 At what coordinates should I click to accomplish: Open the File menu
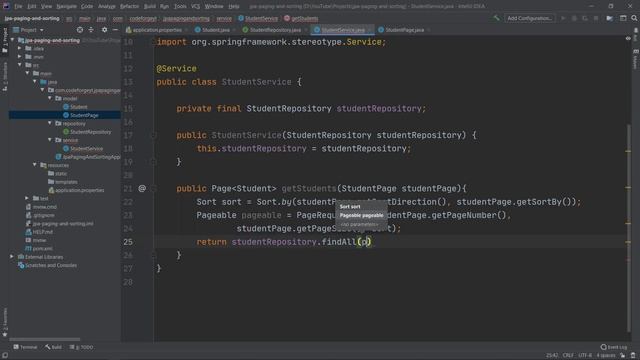click(x=18, y=6)
